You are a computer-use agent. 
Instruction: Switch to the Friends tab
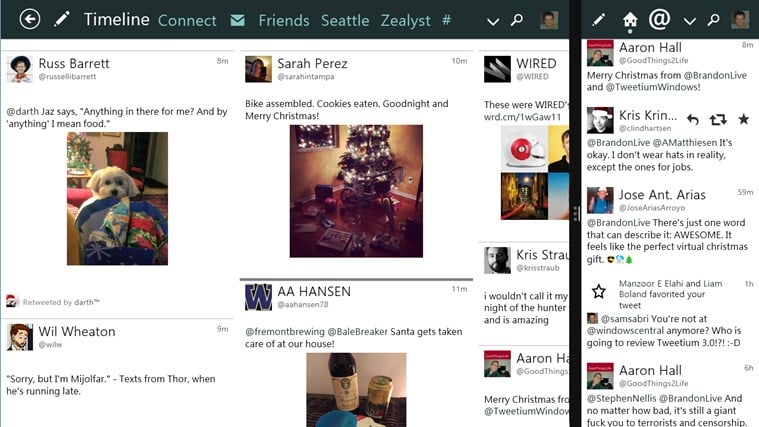pyautogui.click(x=284, y=20)
